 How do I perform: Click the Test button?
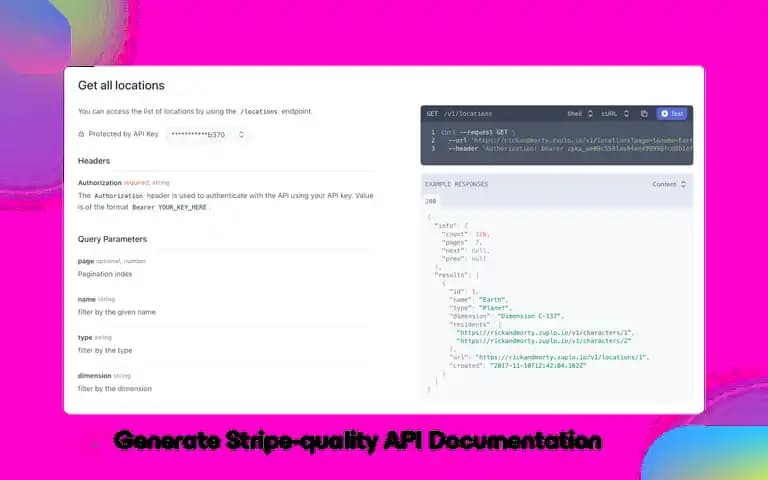click(x=672, y=114)
